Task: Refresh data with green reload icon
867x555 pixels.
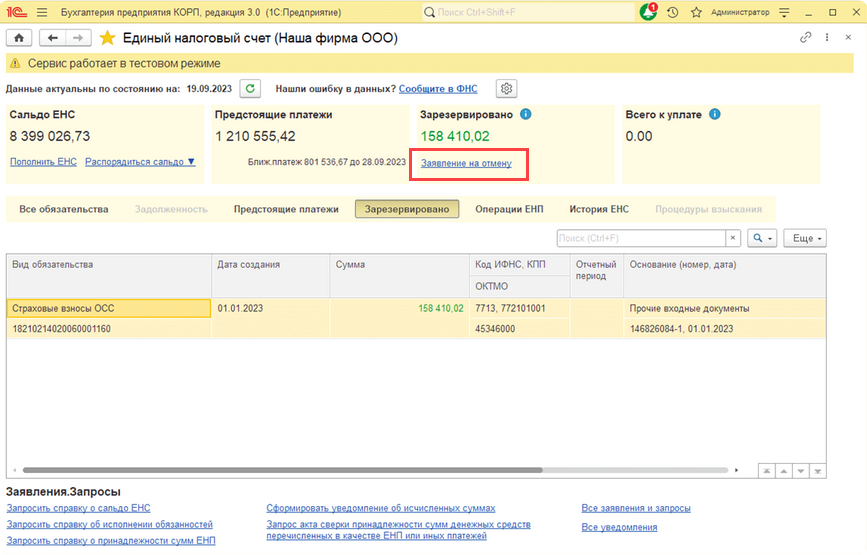Action: click(250, 88)
